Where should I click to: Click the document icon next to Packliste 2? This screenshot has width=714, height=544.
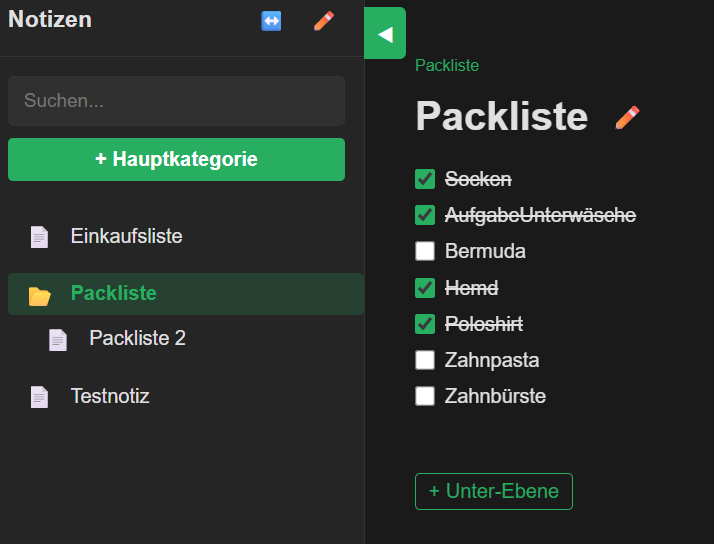coord(58,339)
